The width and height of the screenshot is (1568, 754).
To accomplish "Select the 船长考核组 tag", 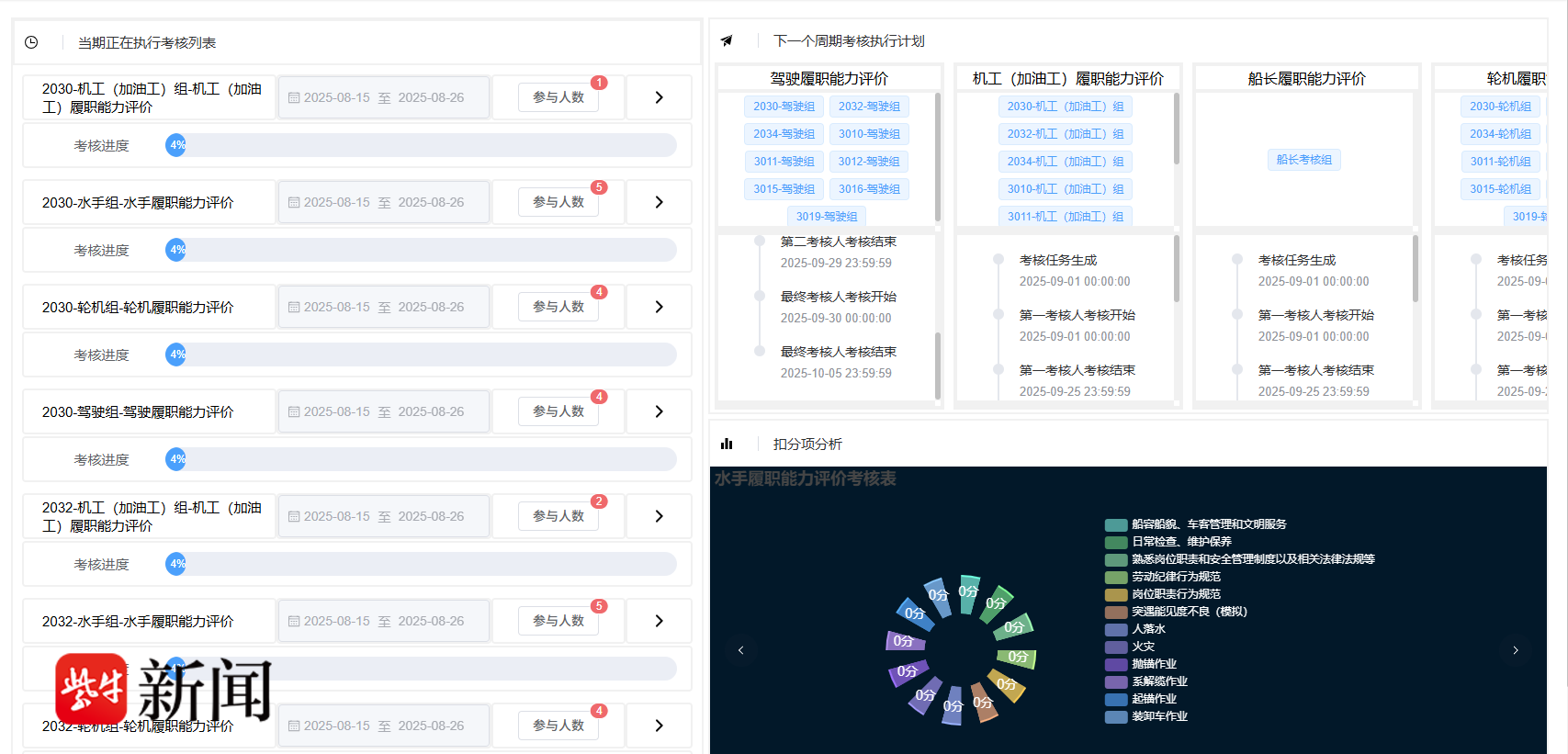I will click(x=1304, y=160).
